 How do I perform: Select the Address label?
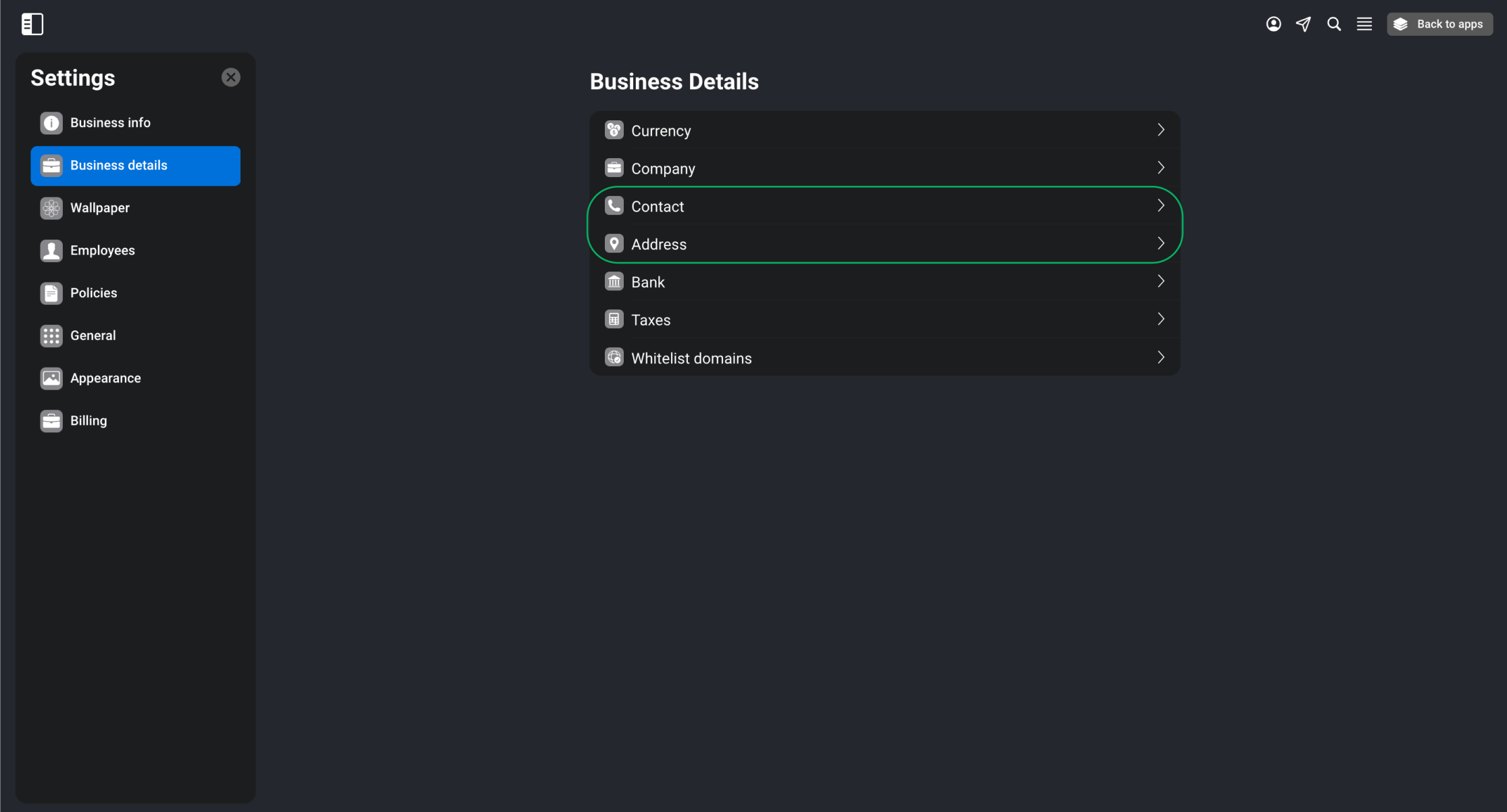659,245
